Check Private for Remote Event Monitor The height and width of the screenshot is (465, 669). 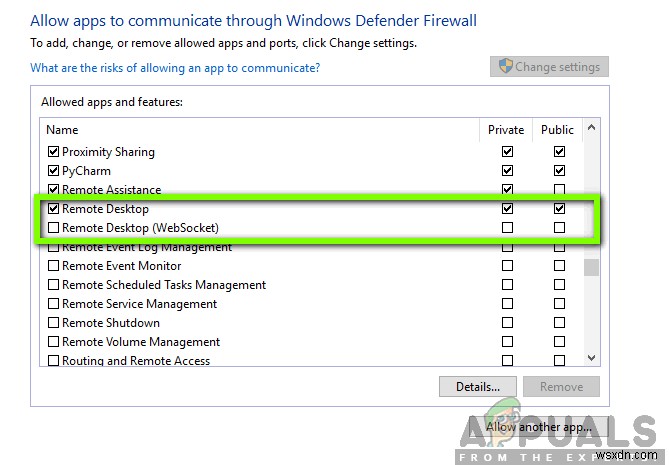tap(508, 266)
